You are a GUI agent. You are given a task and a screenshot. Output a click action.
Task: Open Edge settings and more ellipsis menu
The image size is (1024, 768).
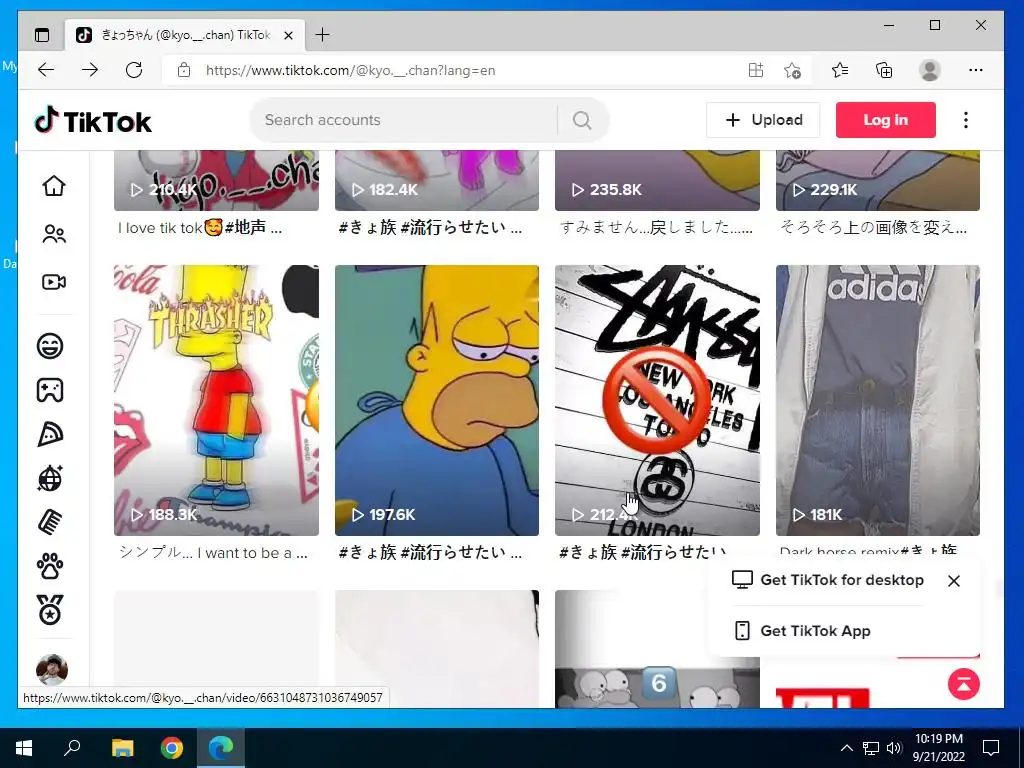976,70
